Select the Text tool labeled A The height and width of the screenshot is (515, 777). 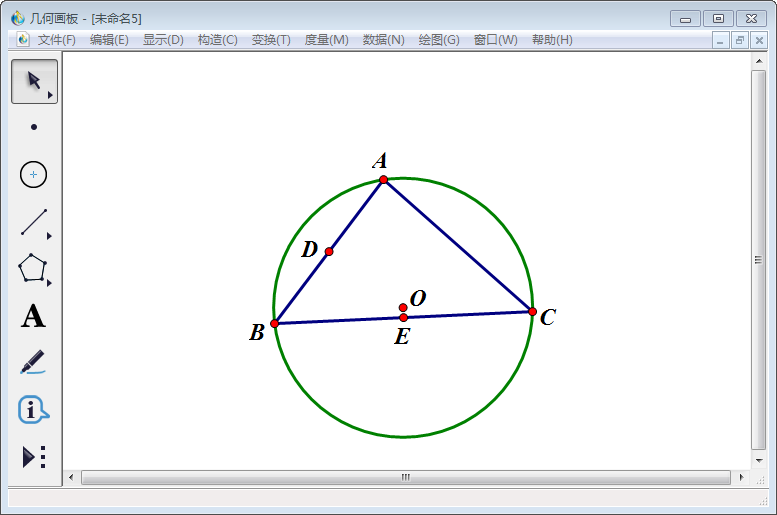click(33, 316)
